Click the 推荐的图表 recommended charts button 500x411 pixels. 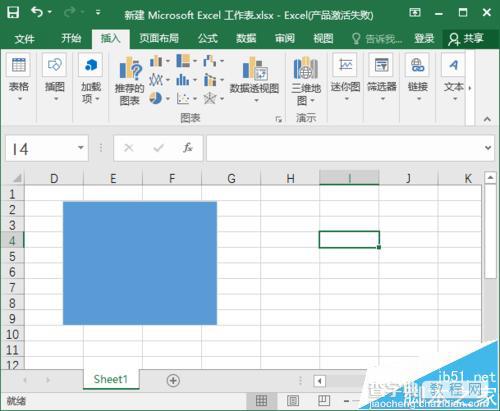(130, 81)
